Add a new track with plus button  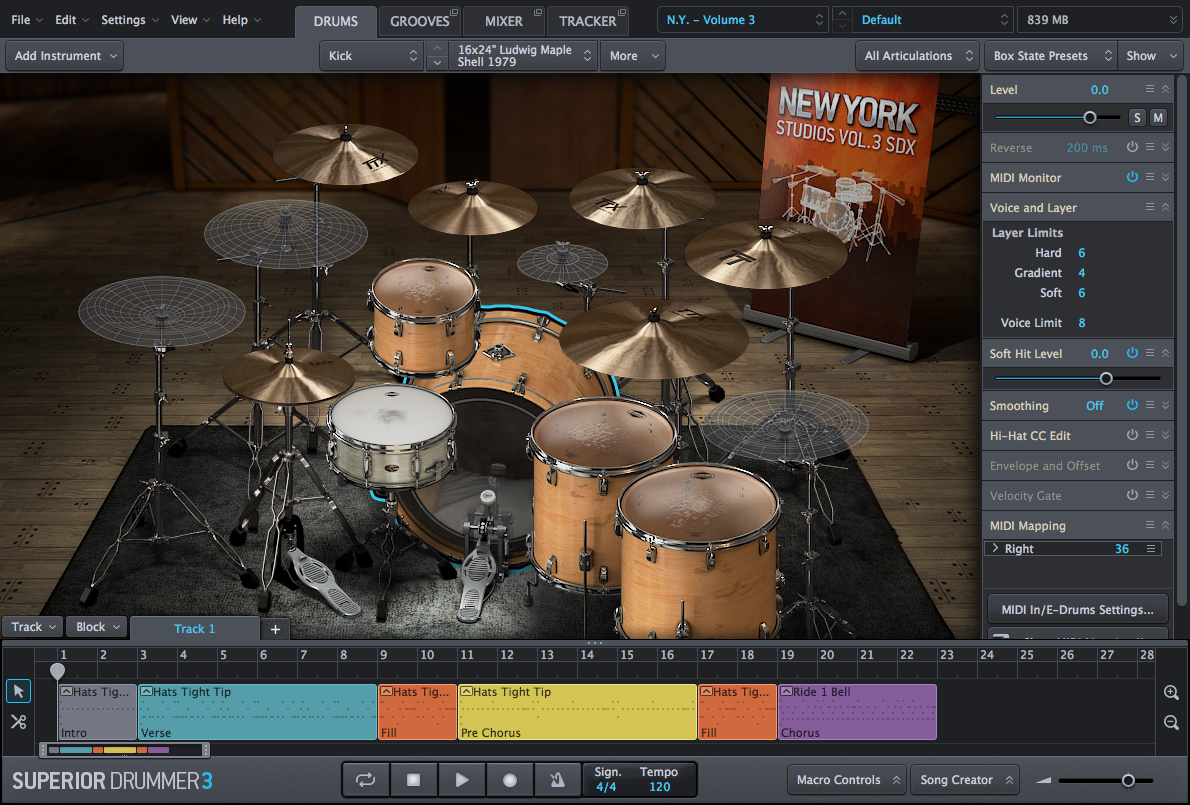pos(275,629)
